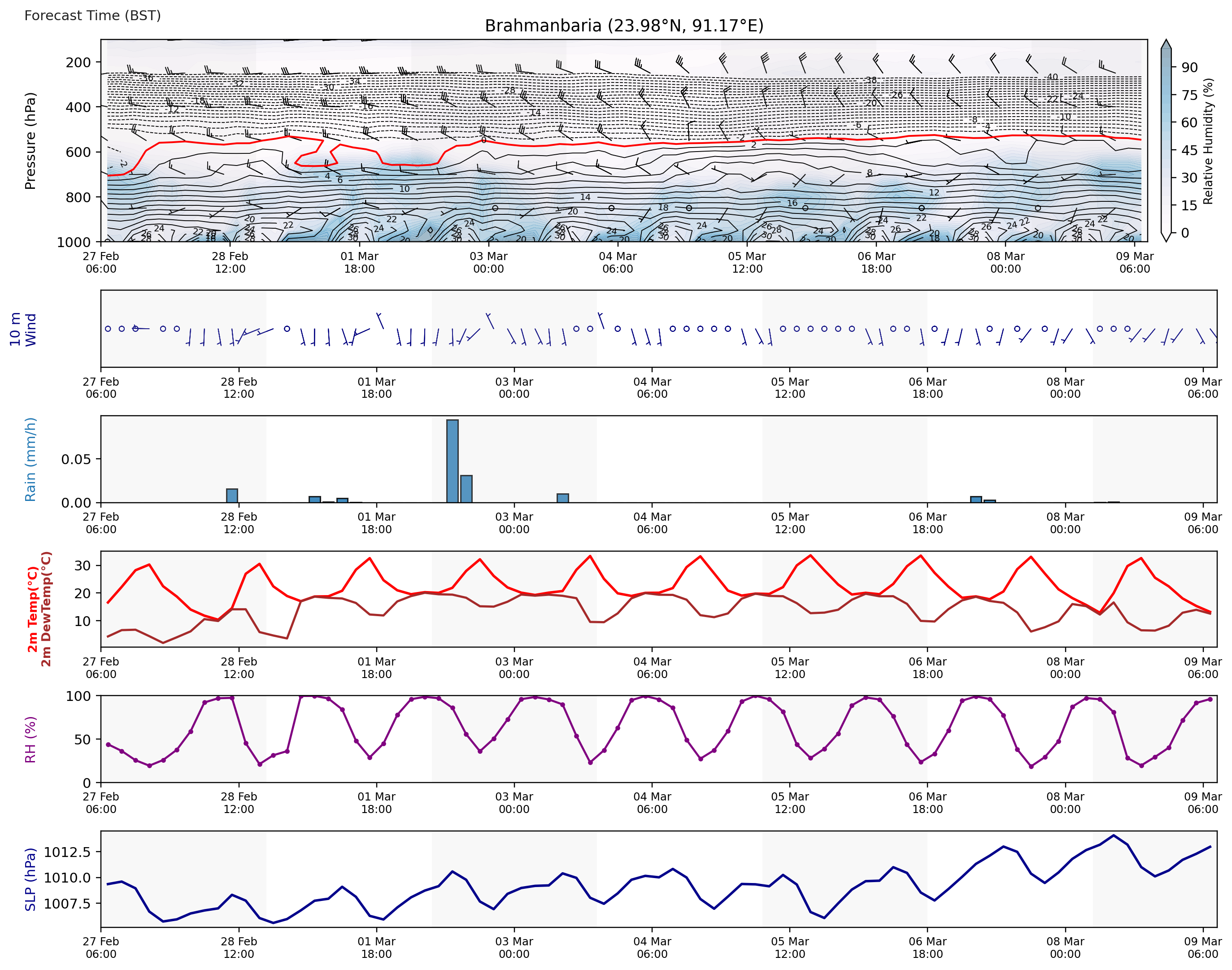Click "03 Mar 00:00" tick below SLP panel

[x=514, y=947]
